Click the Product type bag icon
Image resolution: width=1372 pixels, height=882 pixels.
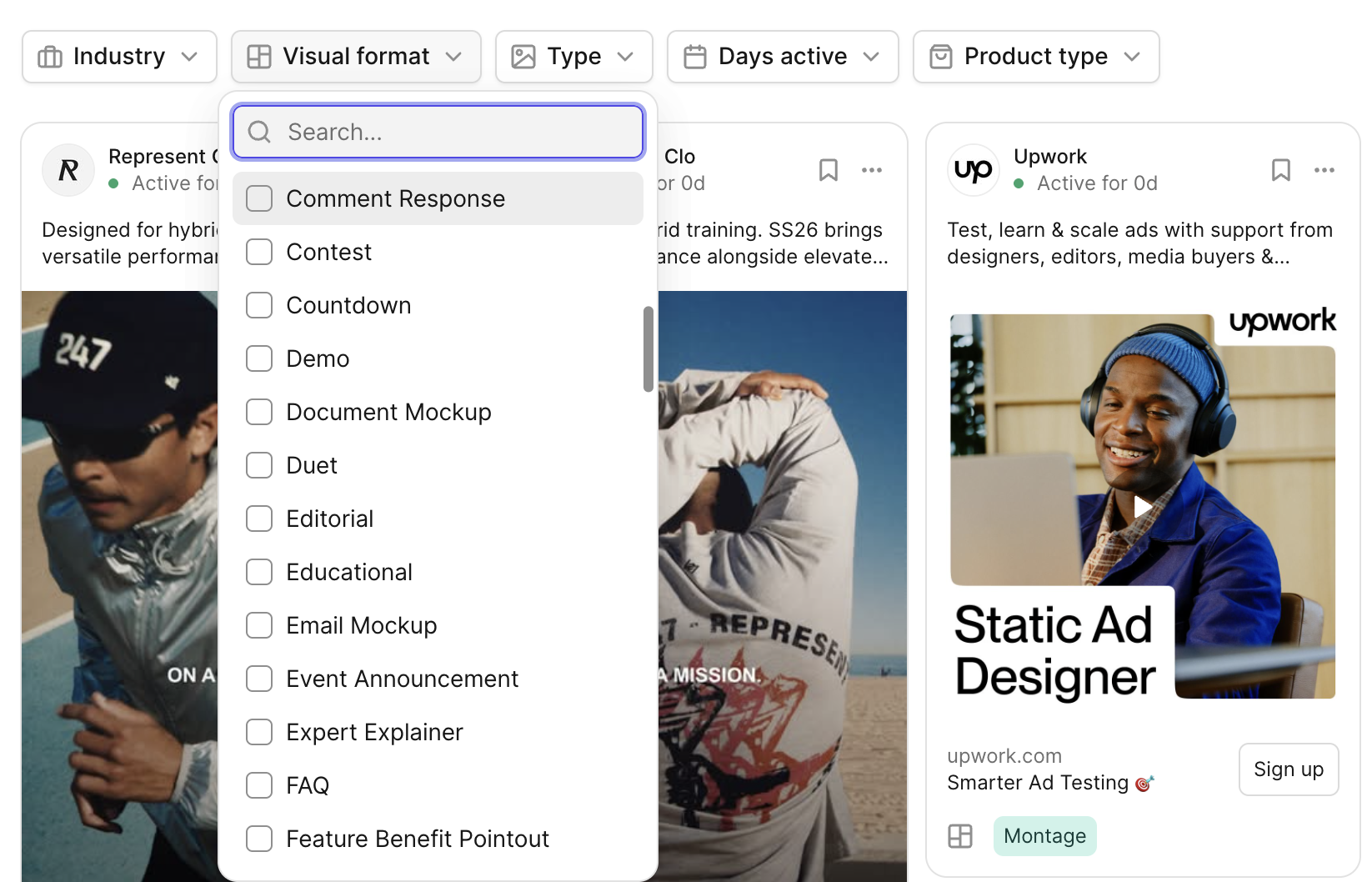pos(941,57)
